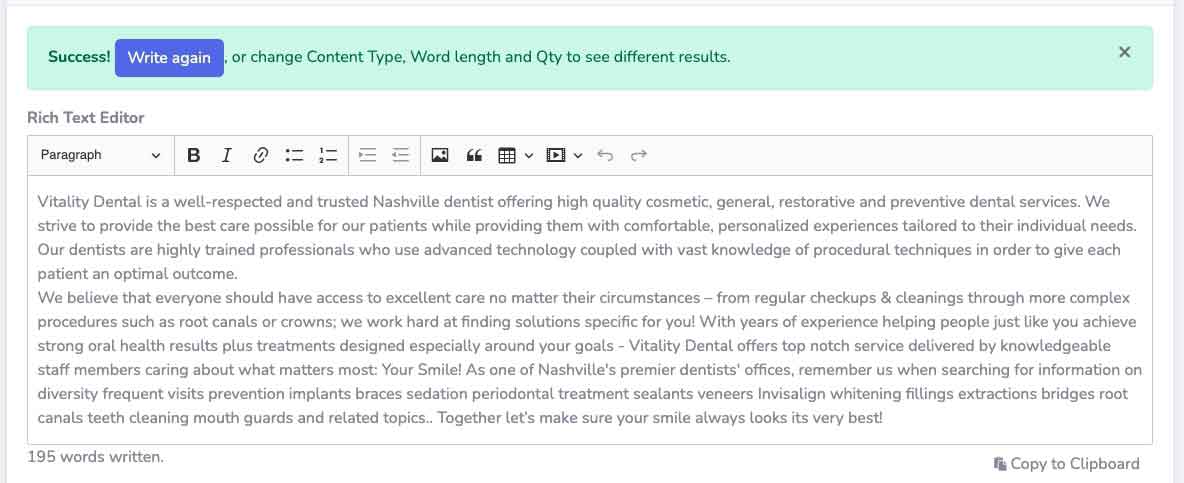Create a numbered list
The image size is (1184, 483).
pos(328,155)
